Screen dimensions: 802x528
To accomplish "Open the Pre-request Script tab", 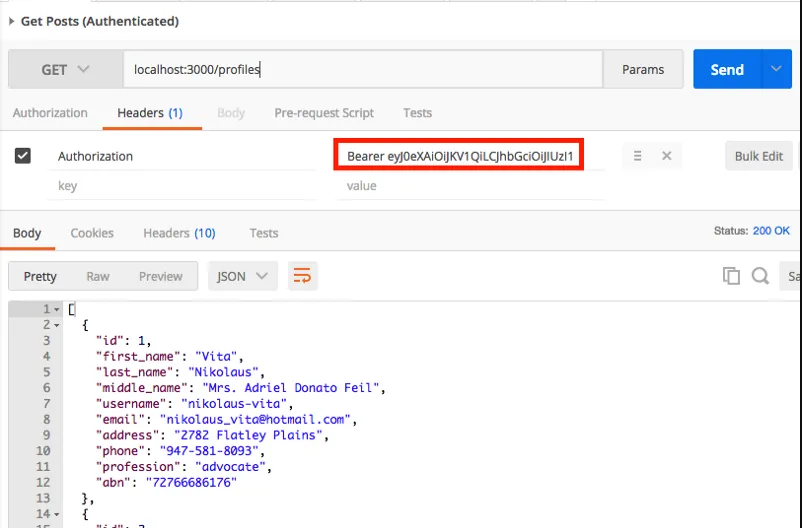I will 324,113.
